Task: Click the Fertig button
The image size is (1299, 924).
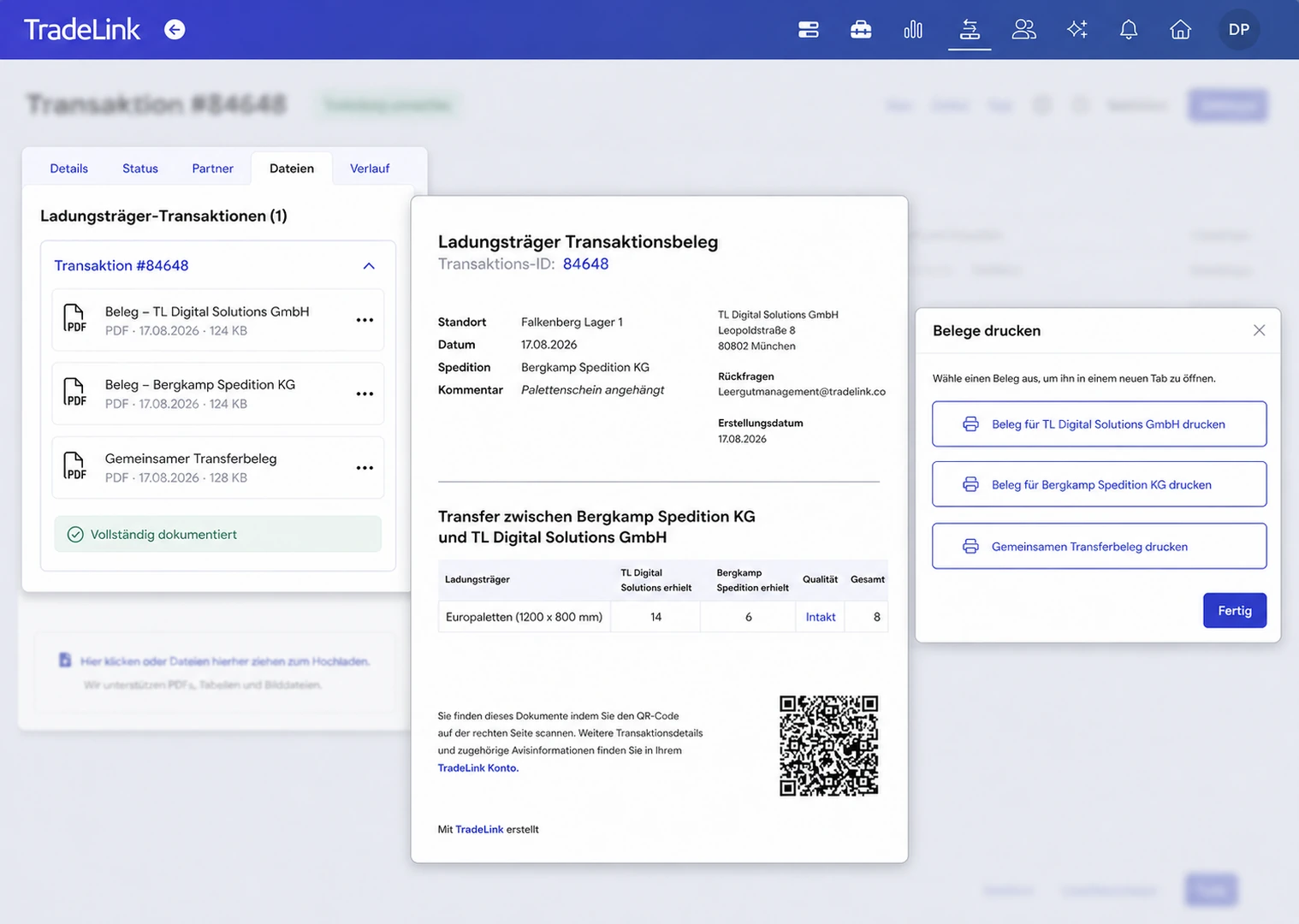Action: [1234, 611]
